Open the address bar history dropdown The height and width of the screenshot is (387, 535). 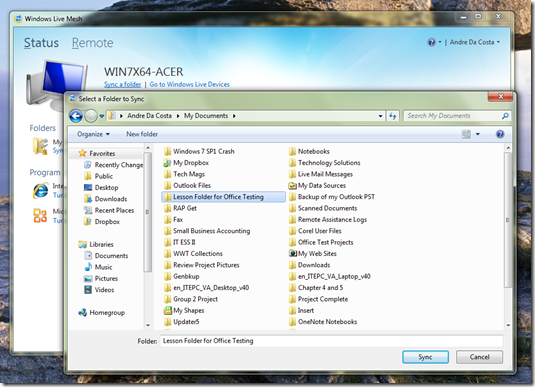pyautogui.click(x=380, y=116)
